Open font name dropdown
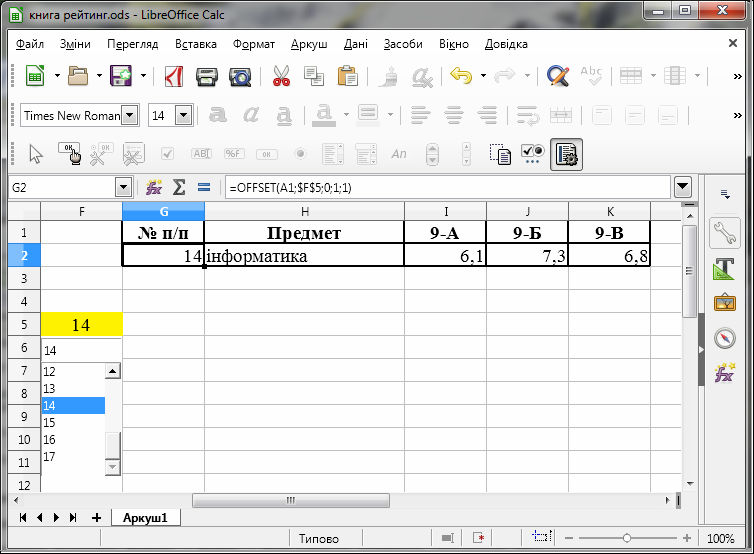The height and width of the screenshot is (554, 754). (129, 115)
